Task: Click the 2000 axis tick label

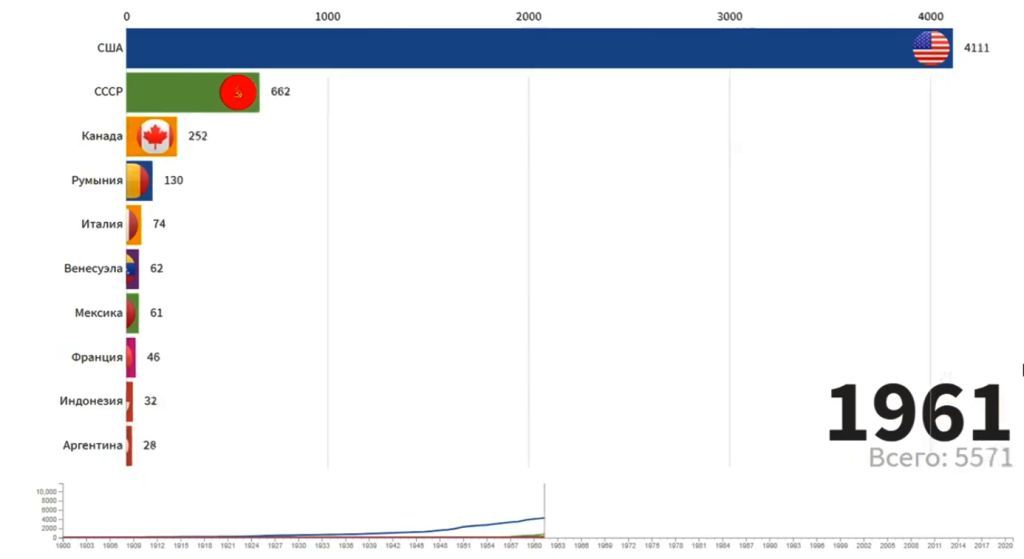Action: [x=528, y=17]
